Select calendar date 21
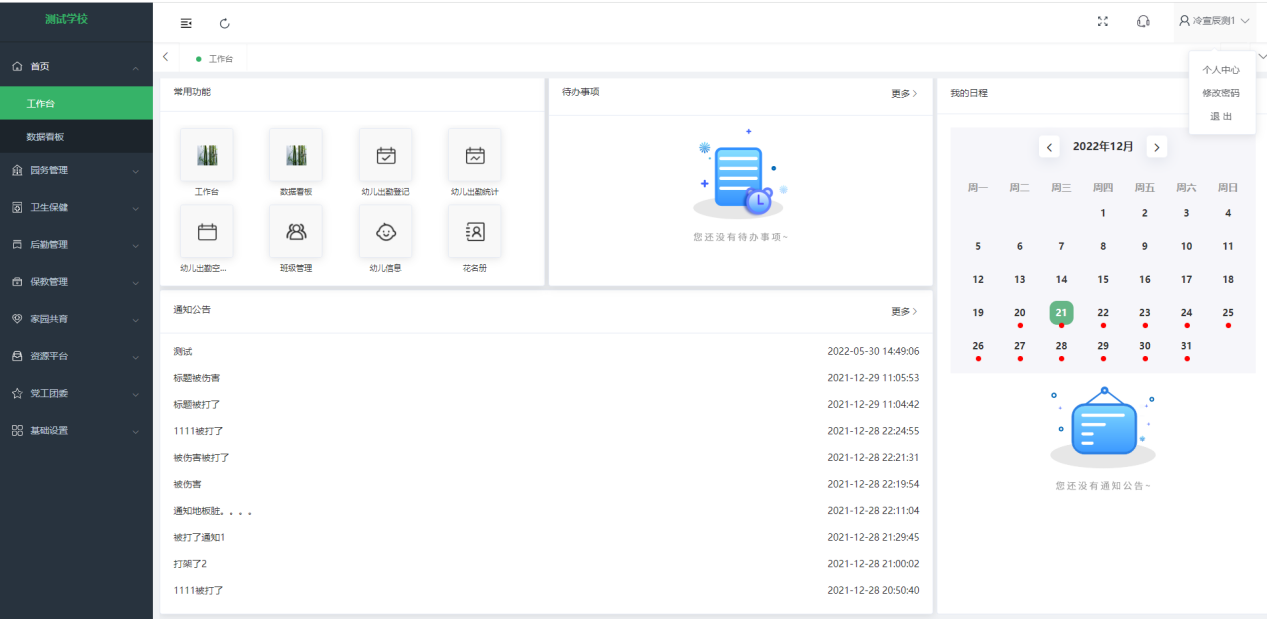The width and height of the screenshot is (1267, 619). (x=1061, y=313)
